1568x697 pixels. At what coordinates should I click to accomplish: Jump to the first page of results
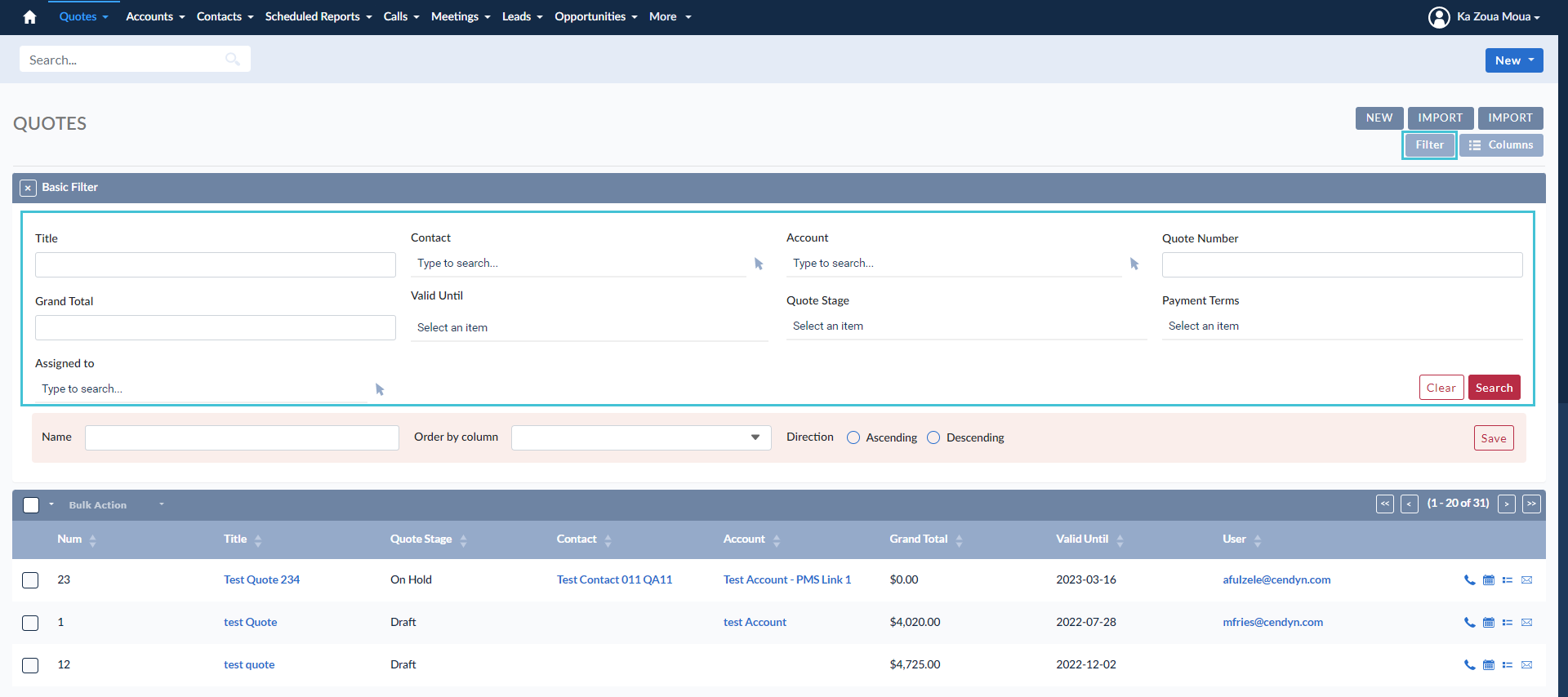point(1385,504)
